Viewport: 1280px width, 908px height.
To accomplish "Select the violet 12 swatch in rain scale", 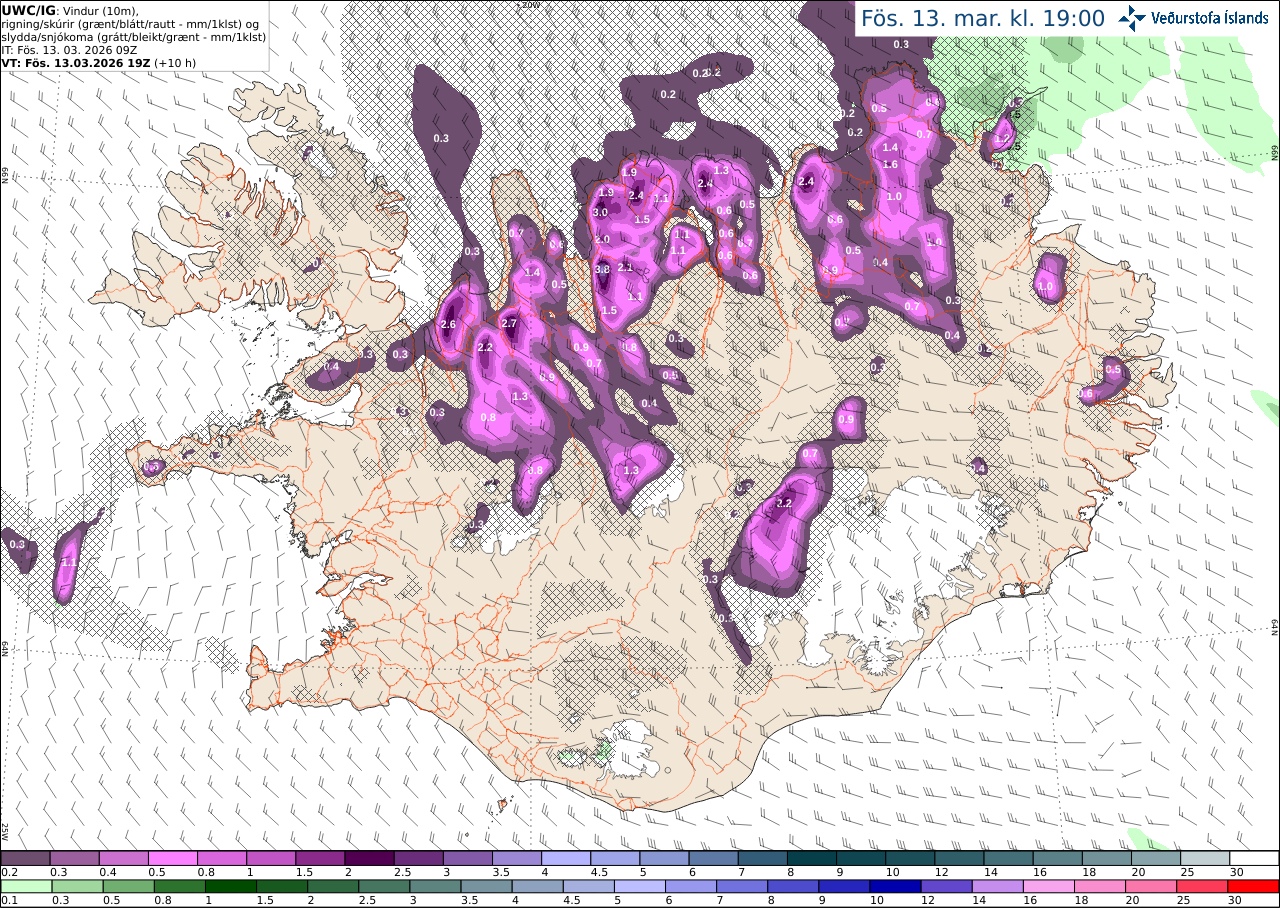I will pyautogui.click(x=946, y=886).
